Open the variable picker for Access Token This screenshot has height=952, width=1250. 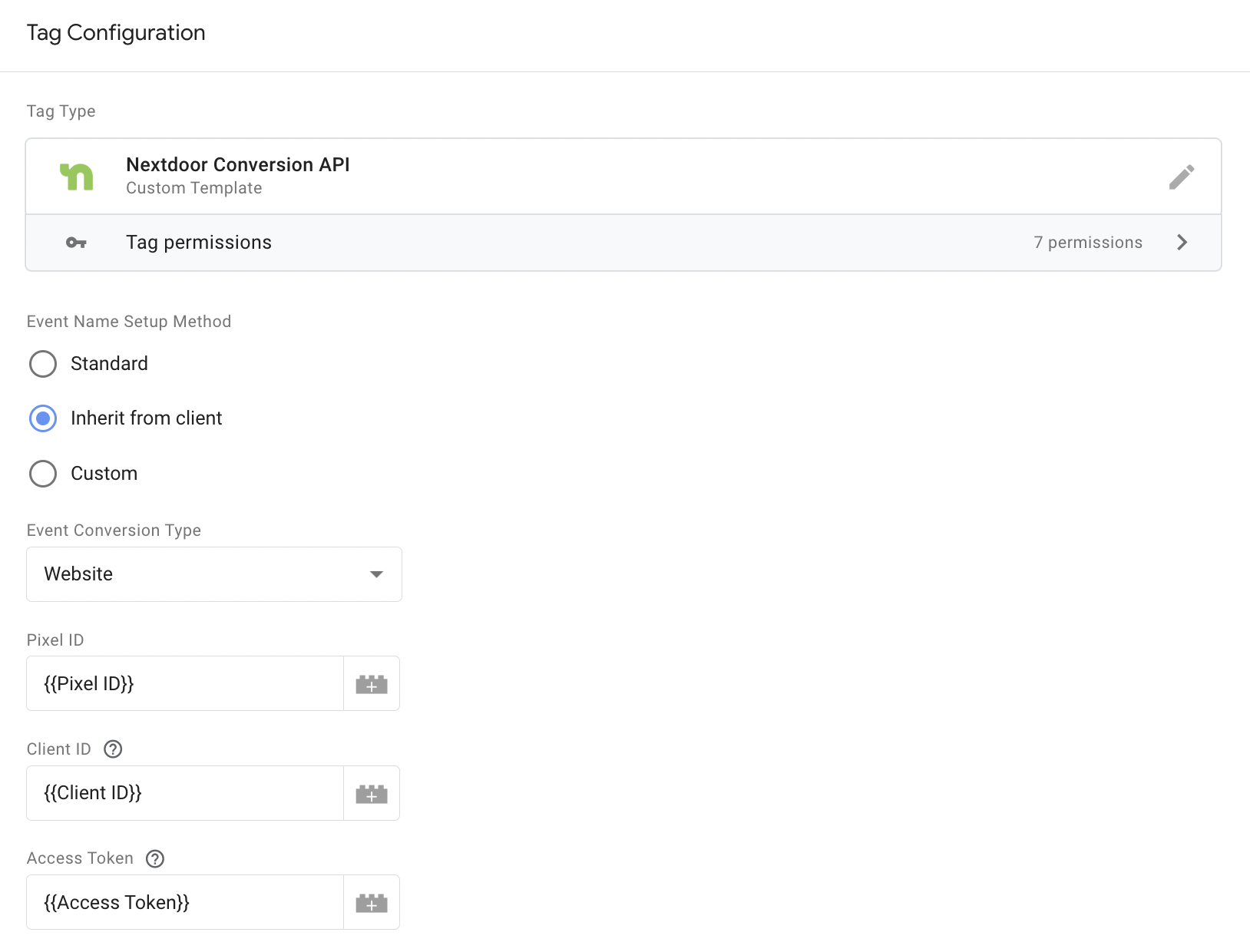372,901
